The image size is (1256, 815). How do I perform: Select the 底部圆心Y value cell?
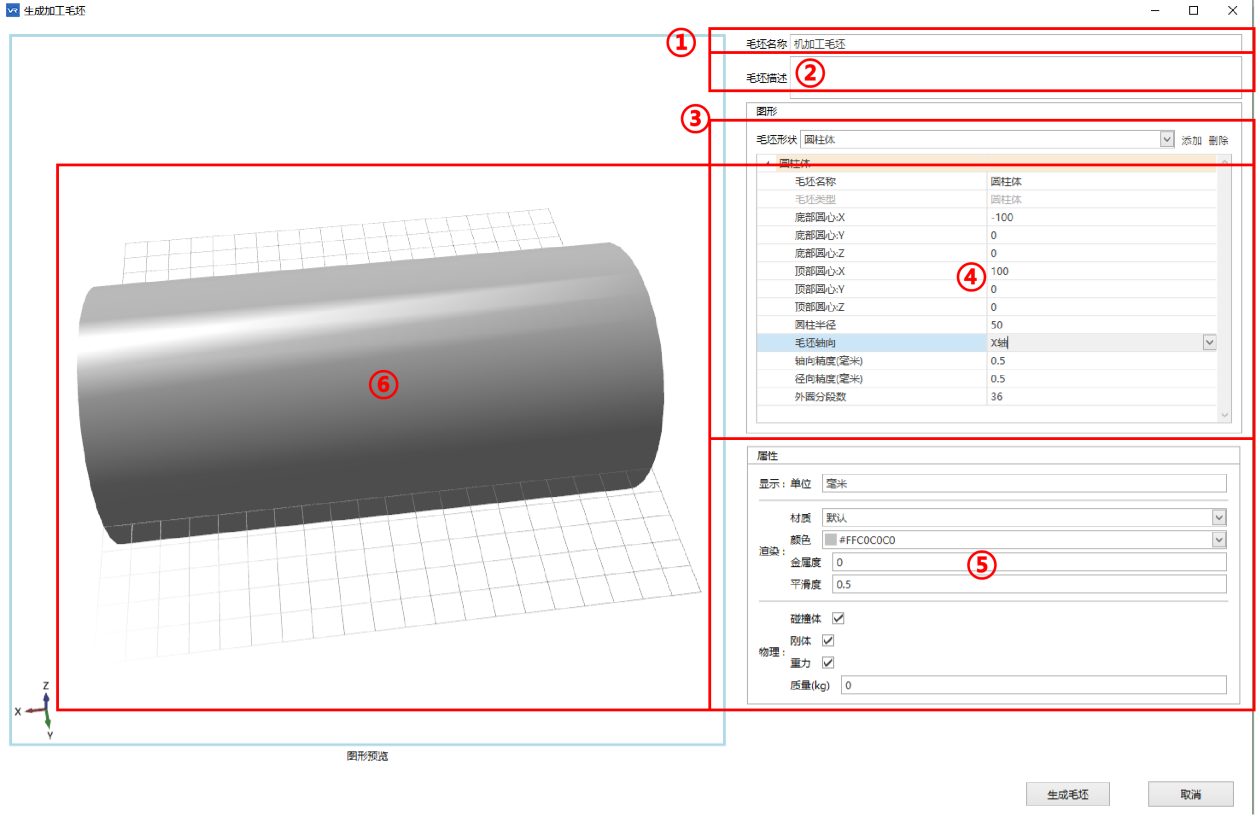[1101, 235]
